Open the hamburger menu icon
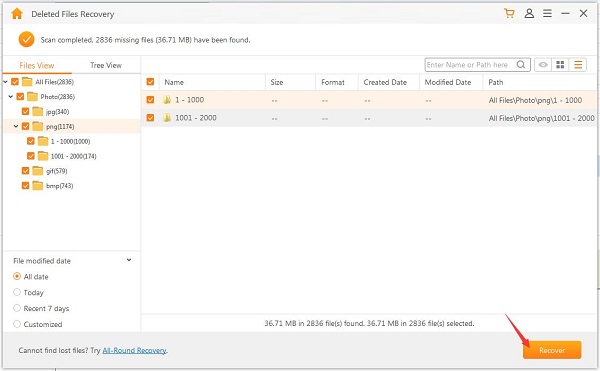600x371 pixels. coord(548,13)
